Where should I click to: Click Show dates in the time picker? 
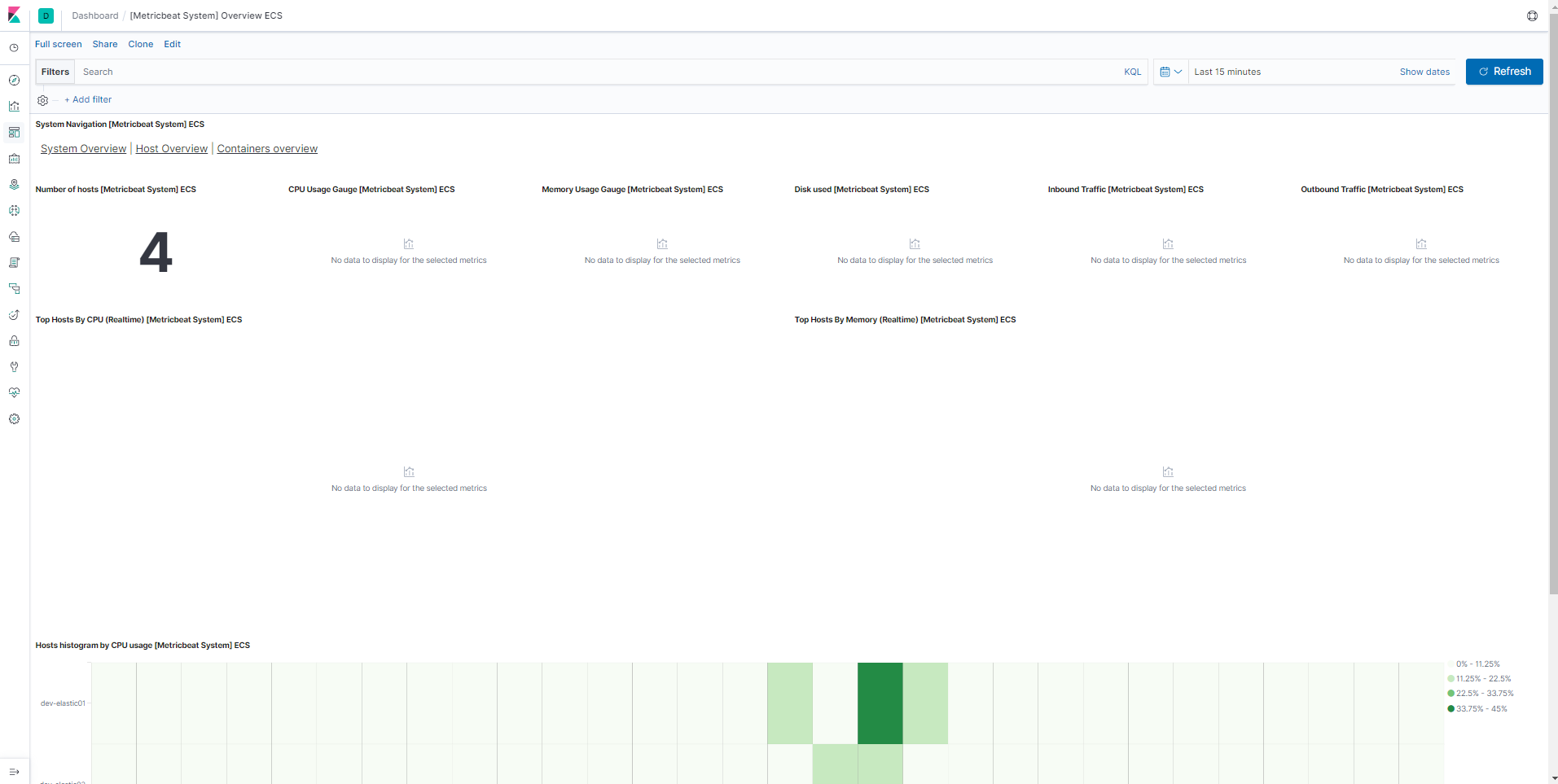pyautogui.click(x=1424, y=72)
